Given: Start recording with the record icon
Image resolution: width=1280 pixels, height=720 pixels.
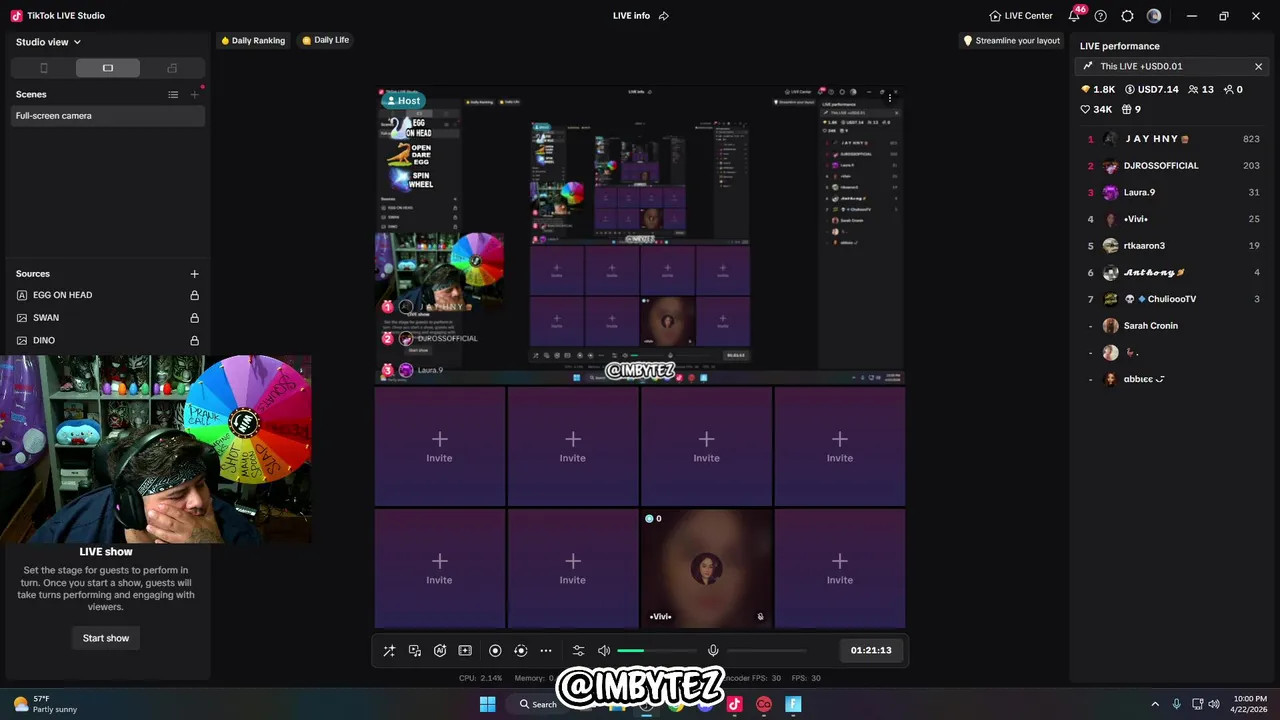Looking at the screenshot, I should pos(495,650).
